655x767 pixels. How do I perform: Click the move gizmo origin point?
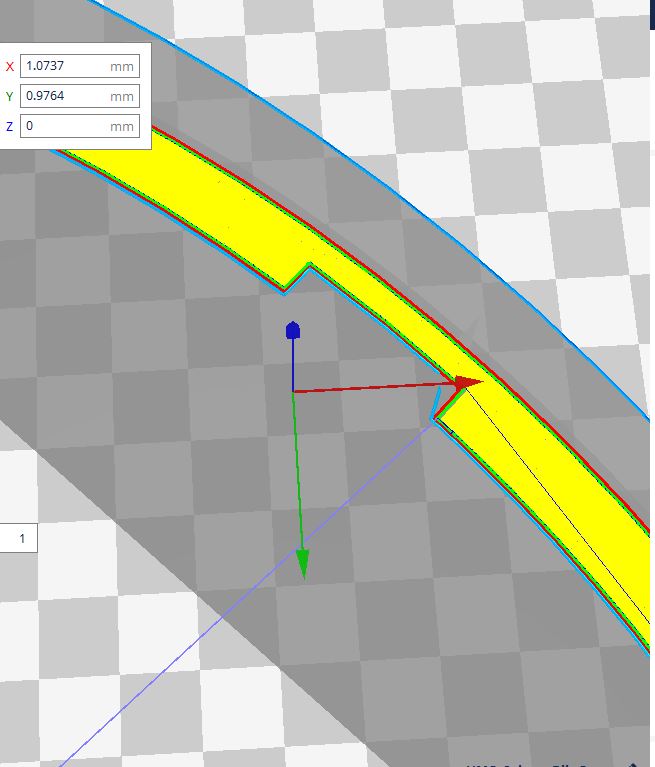tap(293, 391)
